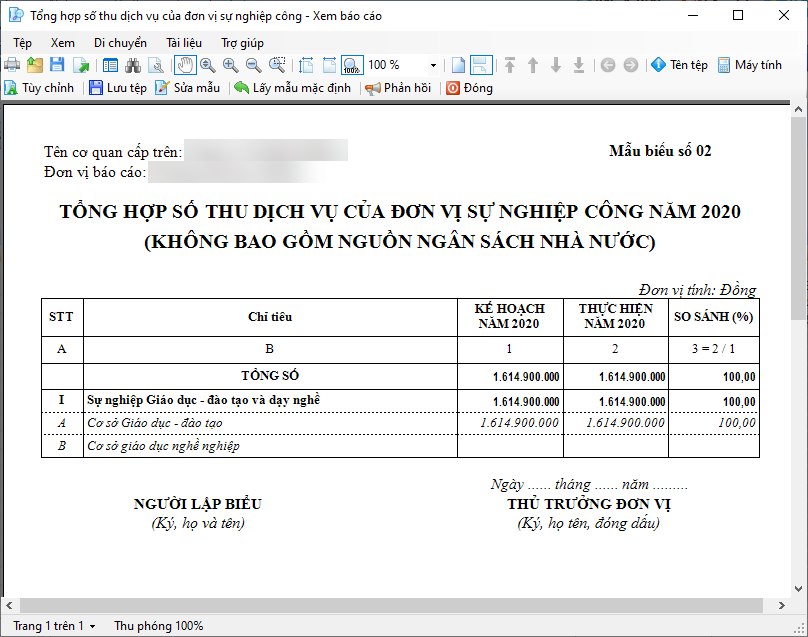The height and width of the screenshot is (637, 808).
Task: Click the zoom in magnifier icon
Action: point(231,65)
